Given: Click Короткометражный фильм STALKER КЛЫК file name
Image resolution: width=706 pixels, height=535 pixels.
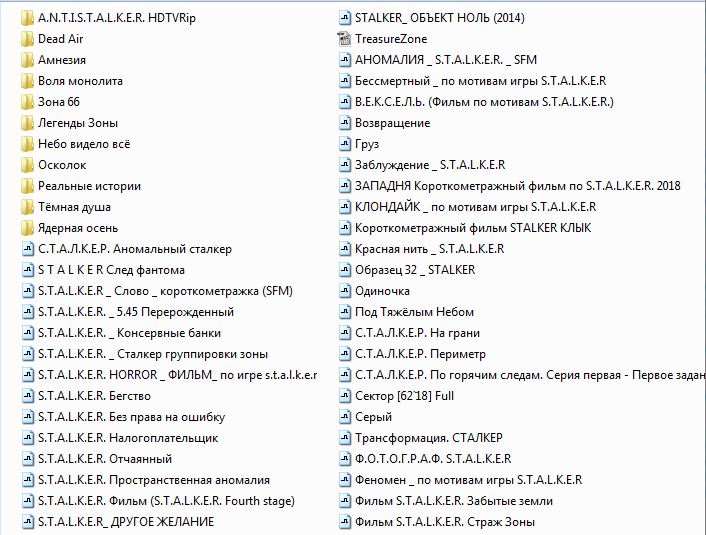Looking at the screenshot, I should click(x=473, y=228).
